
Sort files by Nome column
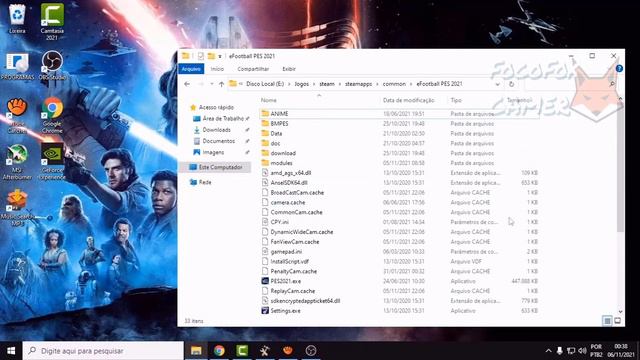click(269, 100)
